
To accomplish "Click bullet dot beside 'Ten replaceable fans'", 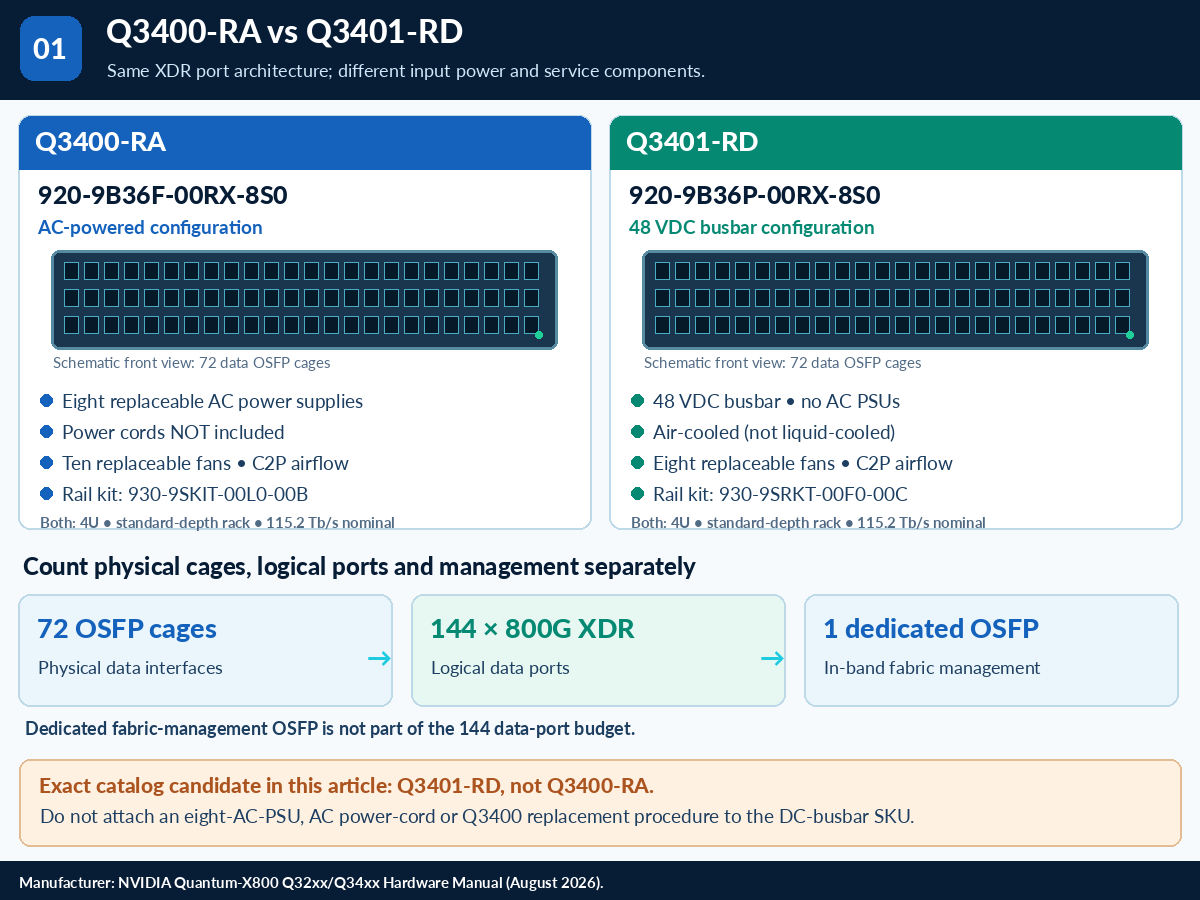I will (x=46, y=463).
